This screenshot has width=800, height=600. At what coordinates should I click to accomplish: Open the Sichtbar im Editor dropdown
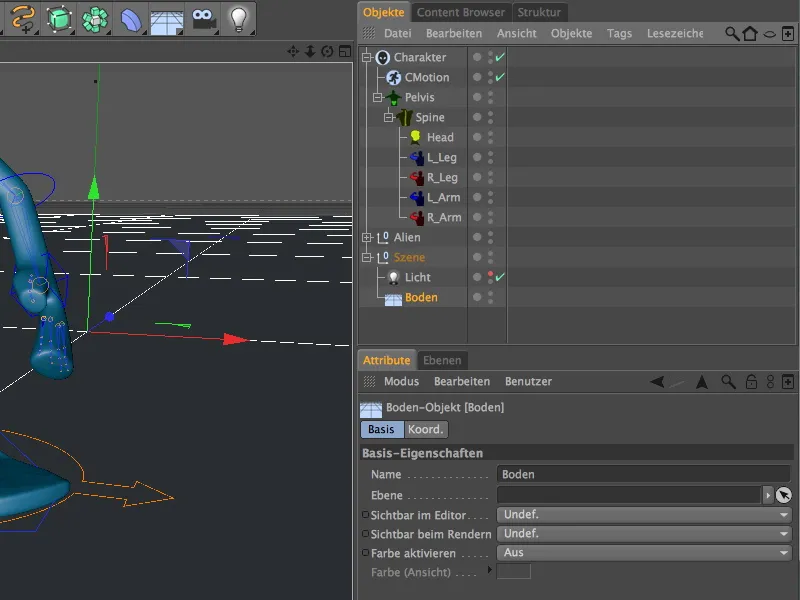[644, 515]
